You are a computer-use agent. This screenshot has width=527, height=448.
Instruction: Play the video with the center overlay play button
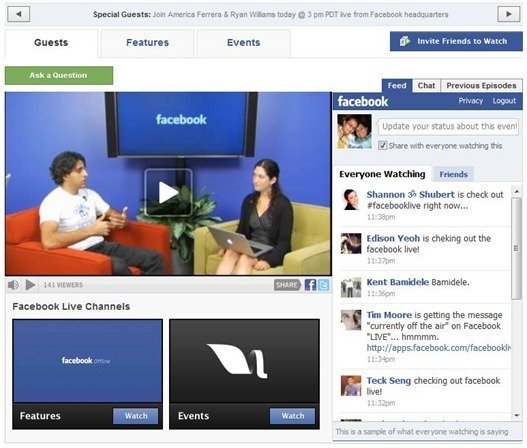click(168, 193)
